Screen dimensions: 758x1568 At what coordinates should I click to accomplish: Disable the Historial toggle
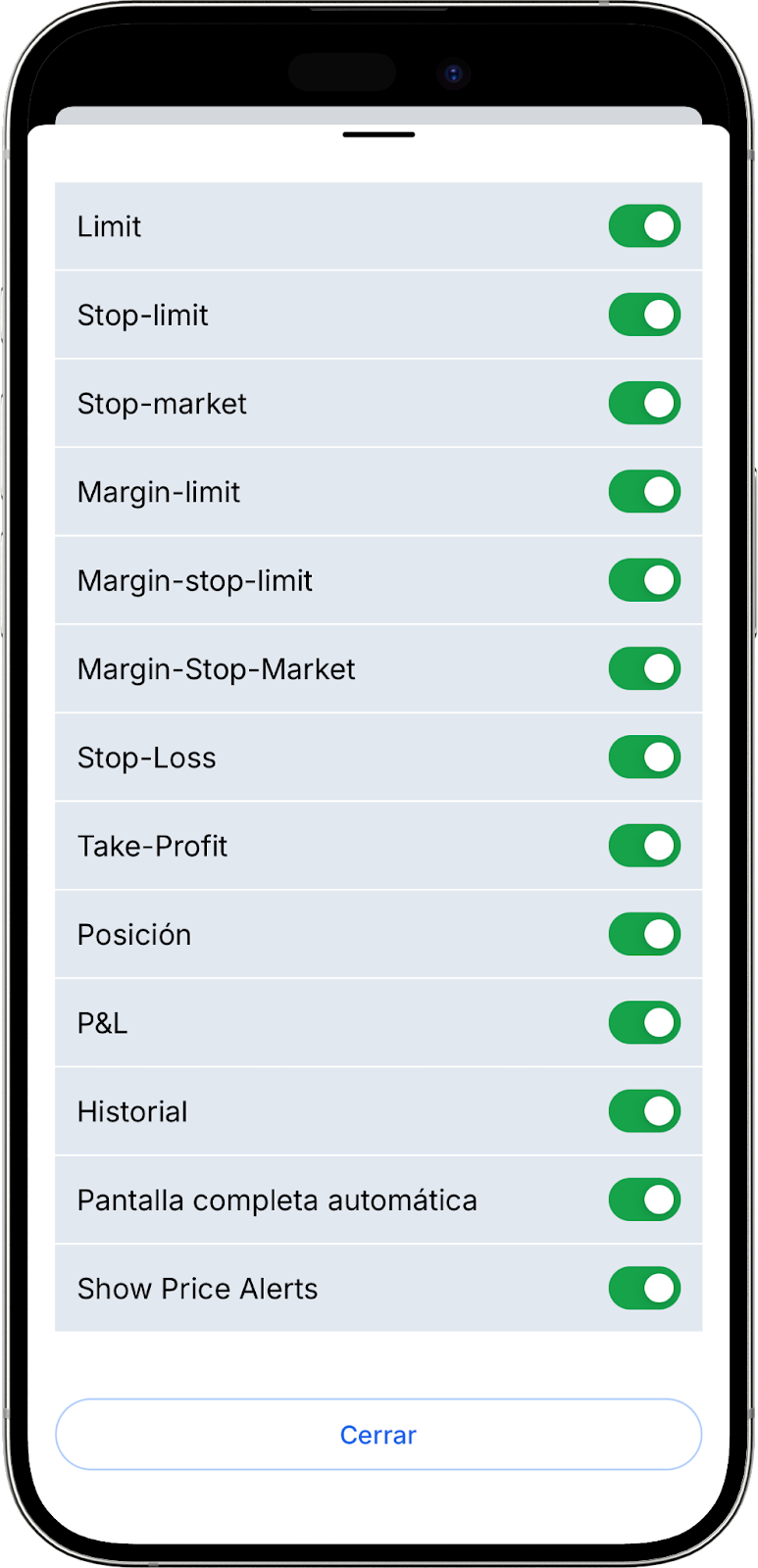point(644,1111)
